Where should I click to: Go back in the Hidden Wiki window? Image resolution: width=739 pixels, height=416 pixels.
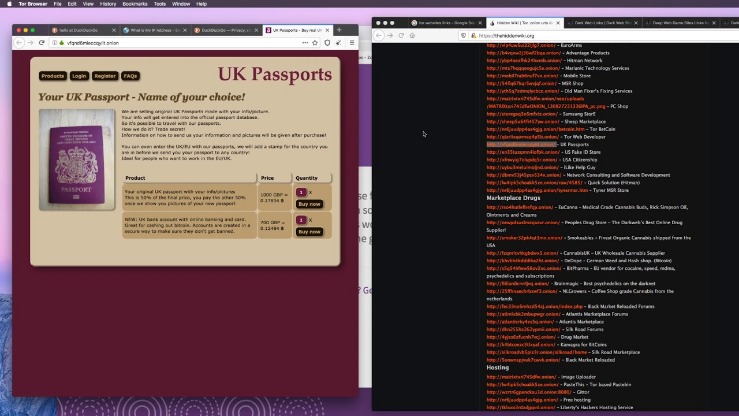click(379, 36)
